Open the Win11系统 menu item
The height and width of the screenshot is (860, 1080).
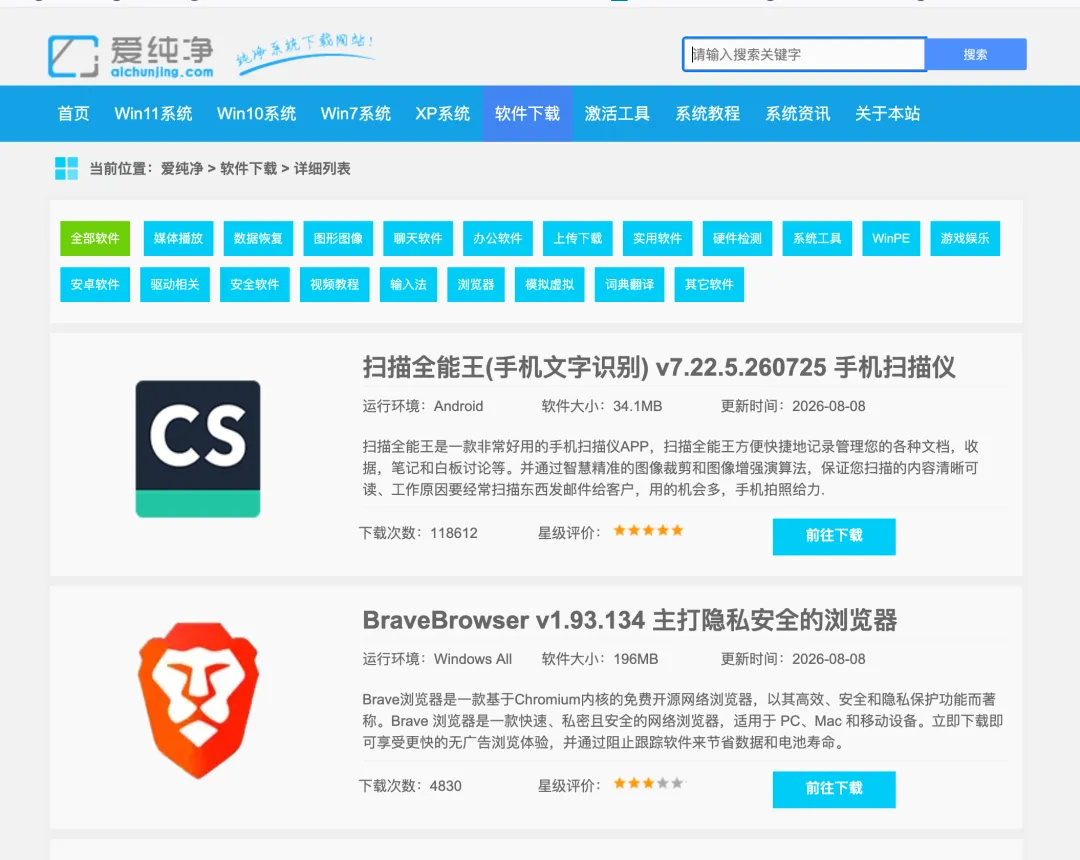153,114
